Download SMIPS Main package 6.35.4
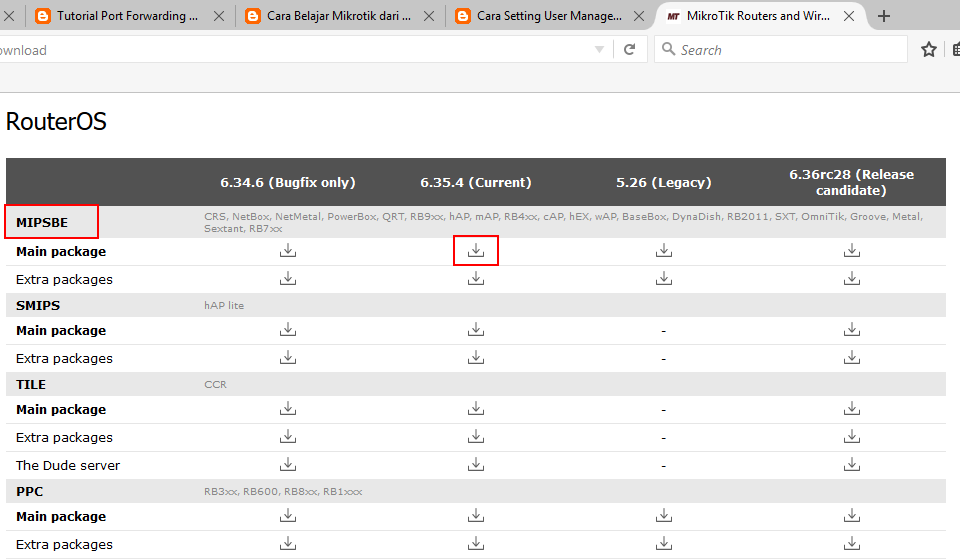Viewport: 960px width, 559px height. coord(476,329)
